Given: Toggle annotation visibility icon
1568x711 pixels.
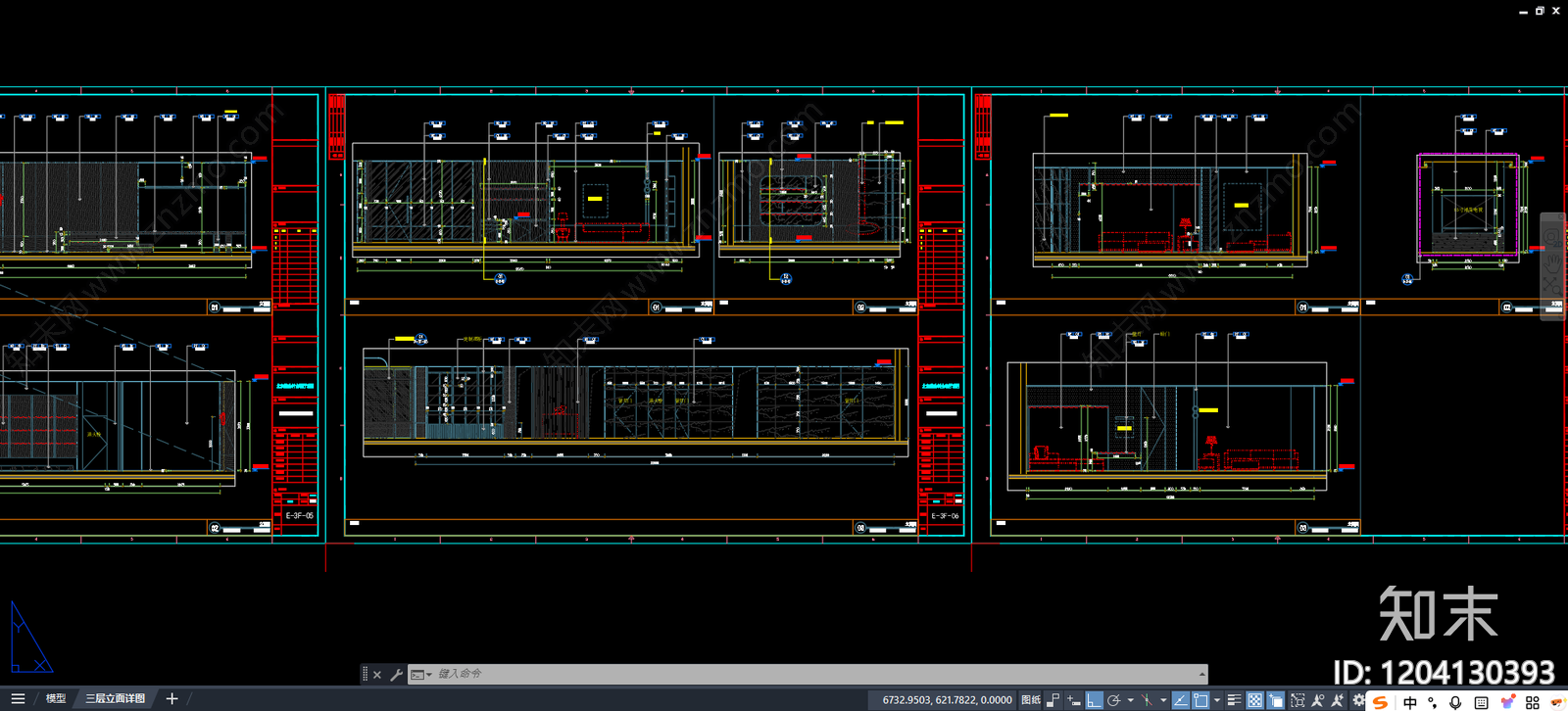Looking at the screenshot, I should tap(1318, 700).
